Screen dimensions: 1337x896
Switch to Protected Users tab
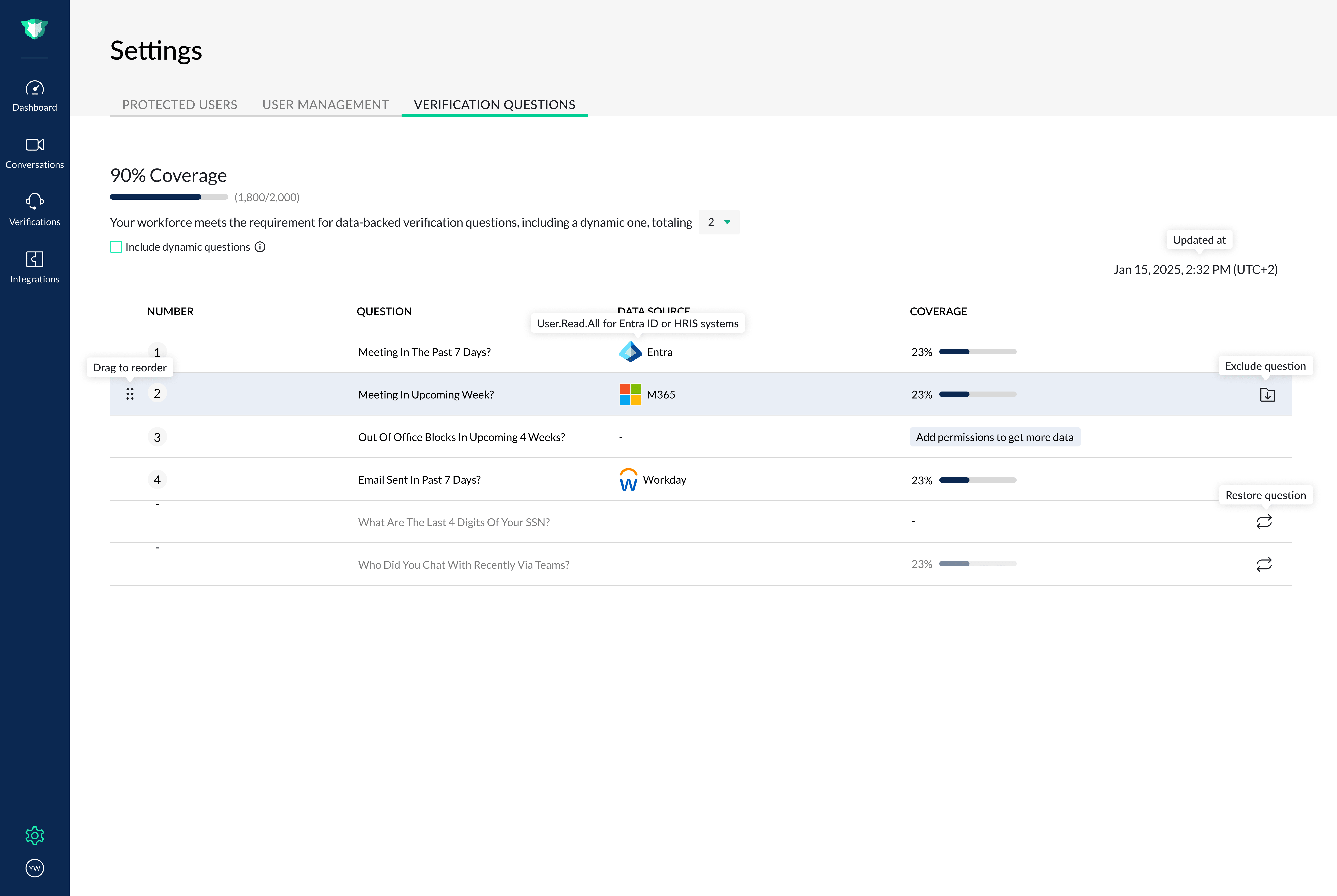point(180,105)
